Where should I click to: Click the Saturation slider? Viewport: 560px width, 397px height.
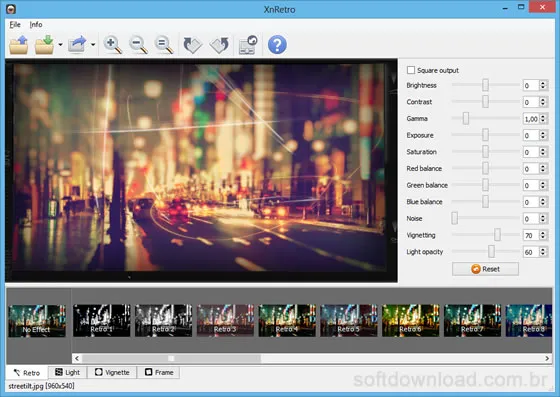(485, 151)
